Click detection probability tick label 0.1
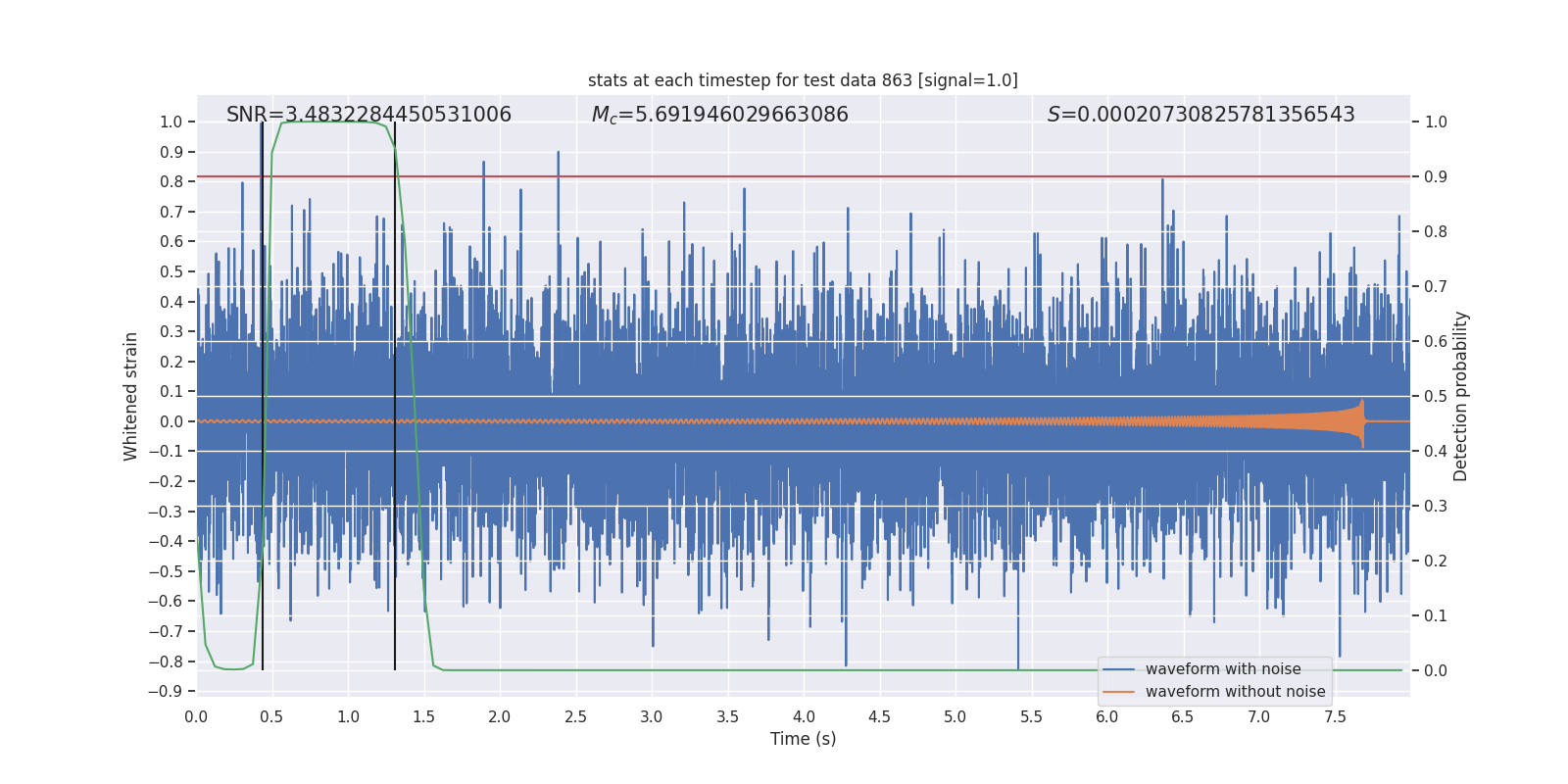 pyautogui.click(x=1436, y=616)
